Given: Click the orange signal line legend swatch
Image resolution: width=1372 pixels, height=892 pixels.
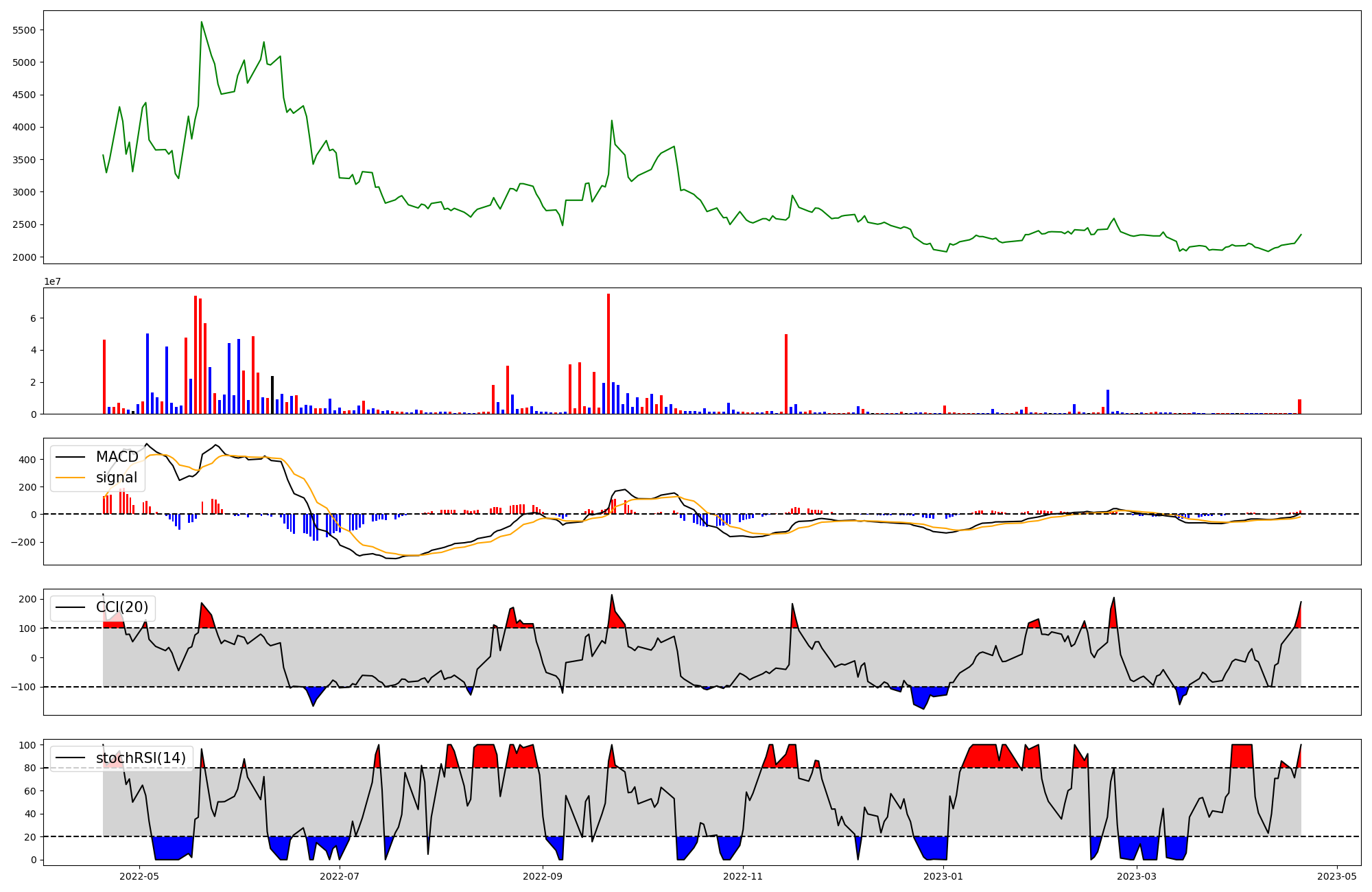Looking at the screenshot, I should (x=70, y=478).
